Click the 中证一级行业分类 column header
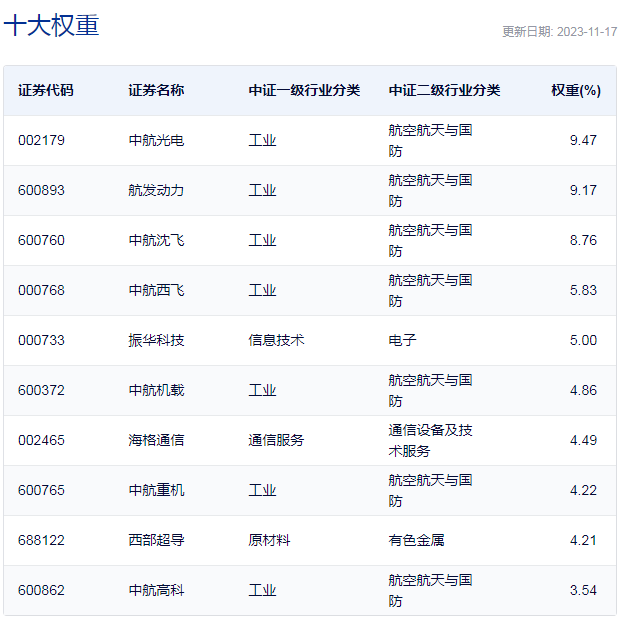Image resolution: width=624 pixels, height=621 pixels. tap(304, 90)
